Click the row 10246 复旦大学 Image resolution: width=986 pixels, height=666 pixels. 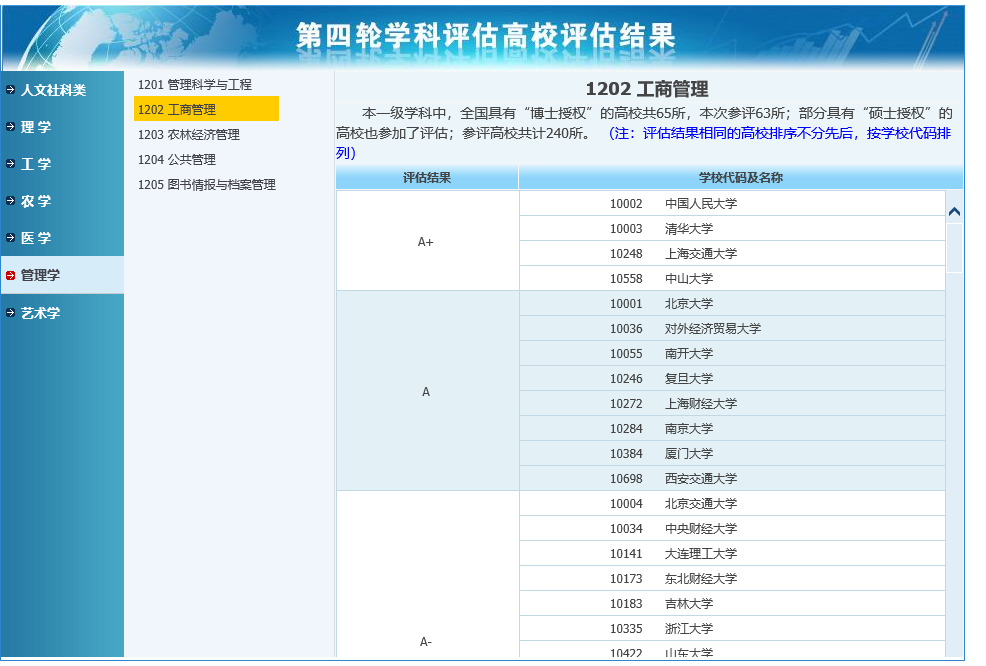point(733,379)
